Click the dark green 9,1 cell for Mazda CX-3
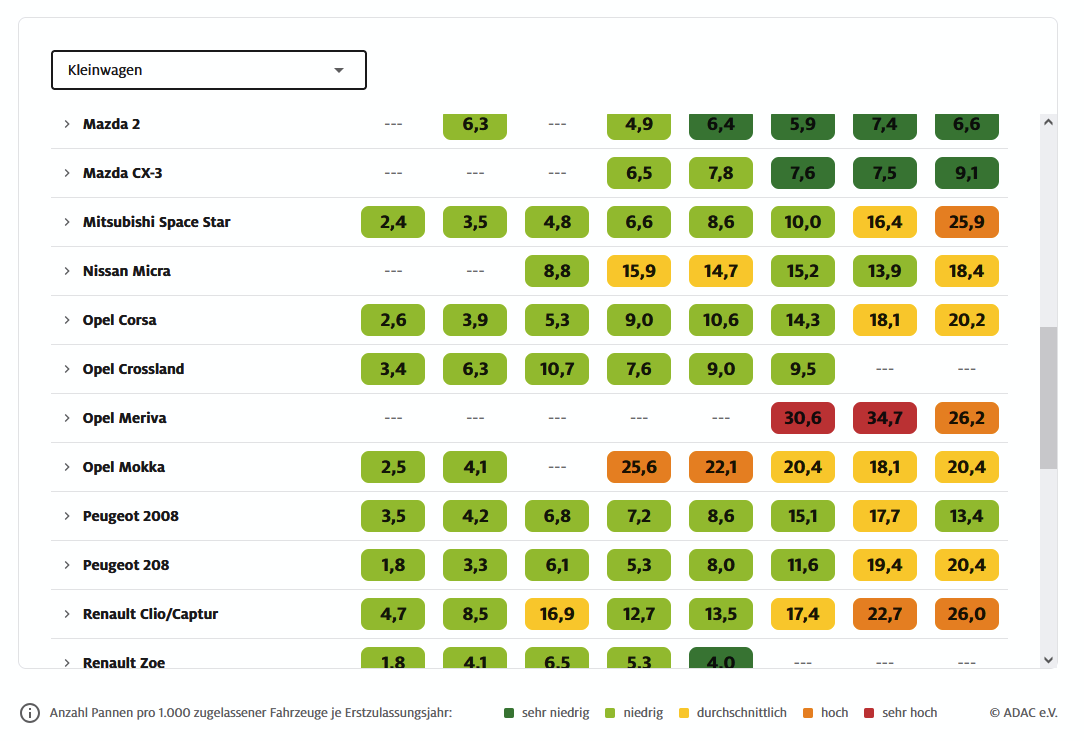This screenshot has height=741, width=1084. 966,173
